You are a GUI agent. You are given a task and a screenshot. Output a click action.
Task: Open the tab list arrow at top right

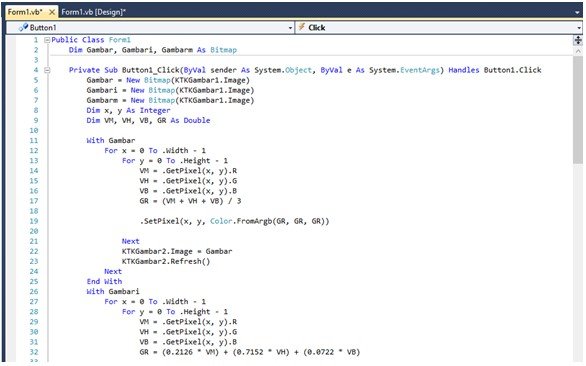(x=578, y=12)
